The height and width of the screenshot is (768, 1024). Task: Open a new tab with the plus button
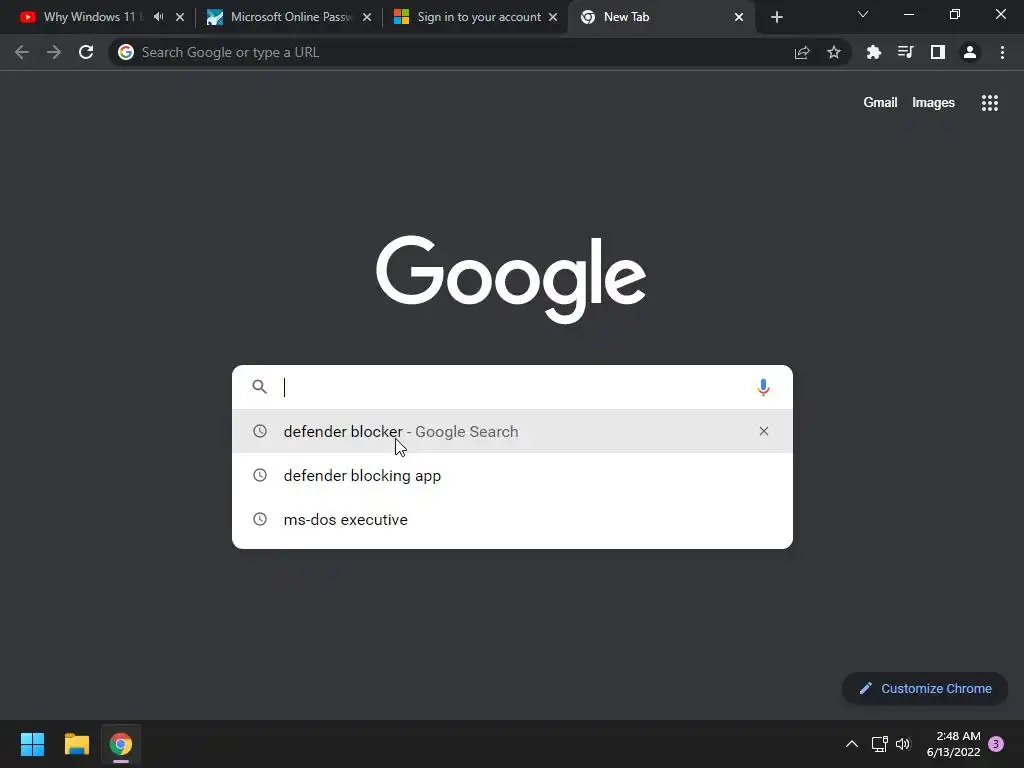(776, 17)
